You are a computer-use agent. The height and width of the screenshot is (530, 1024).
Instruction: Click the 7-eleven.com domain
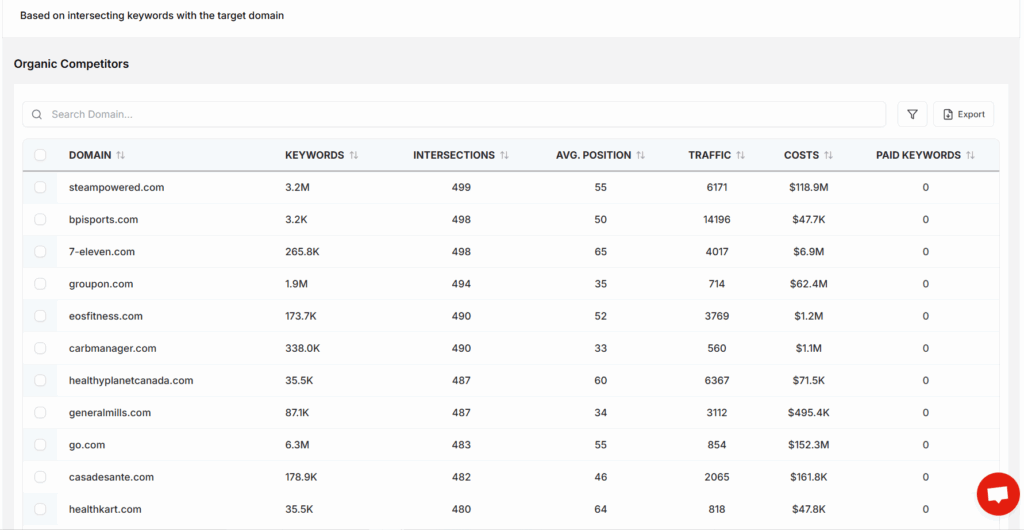click(x=102, y=251)
